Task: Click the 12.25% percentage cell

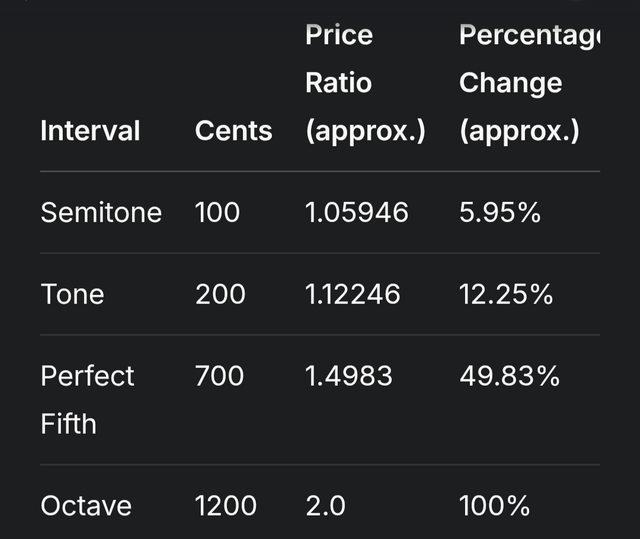Action: pos(506,294)
